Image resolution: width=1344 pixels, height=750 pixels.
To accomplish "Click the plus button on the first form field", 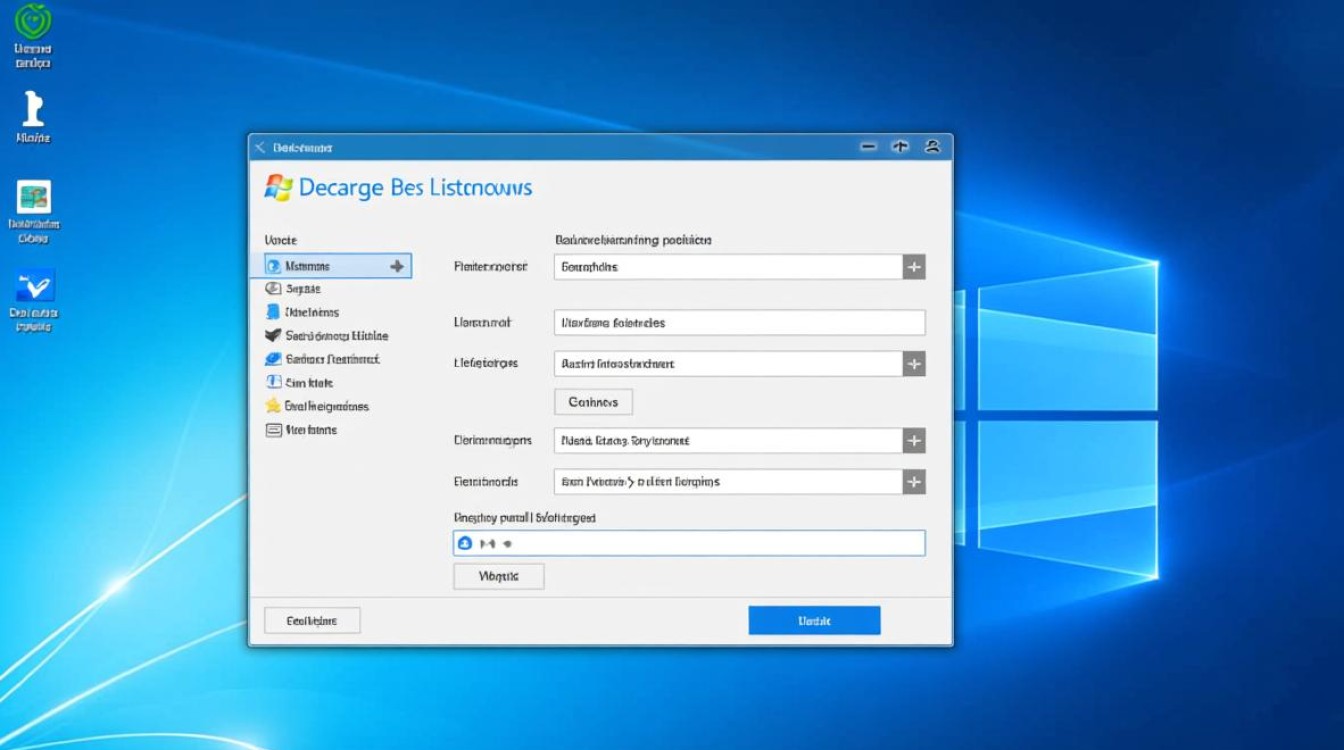I will [x=913, y=267].
